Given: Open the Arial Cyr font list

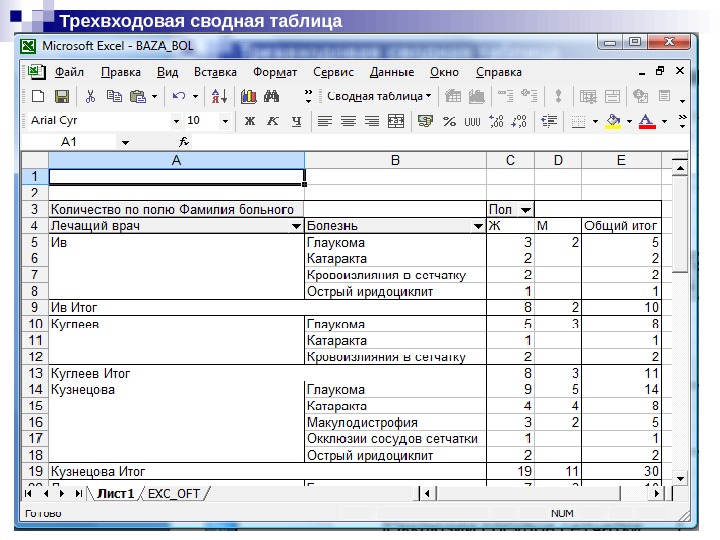Looking at the screenshot, I should pyautogui.click(x=176, y=122).
